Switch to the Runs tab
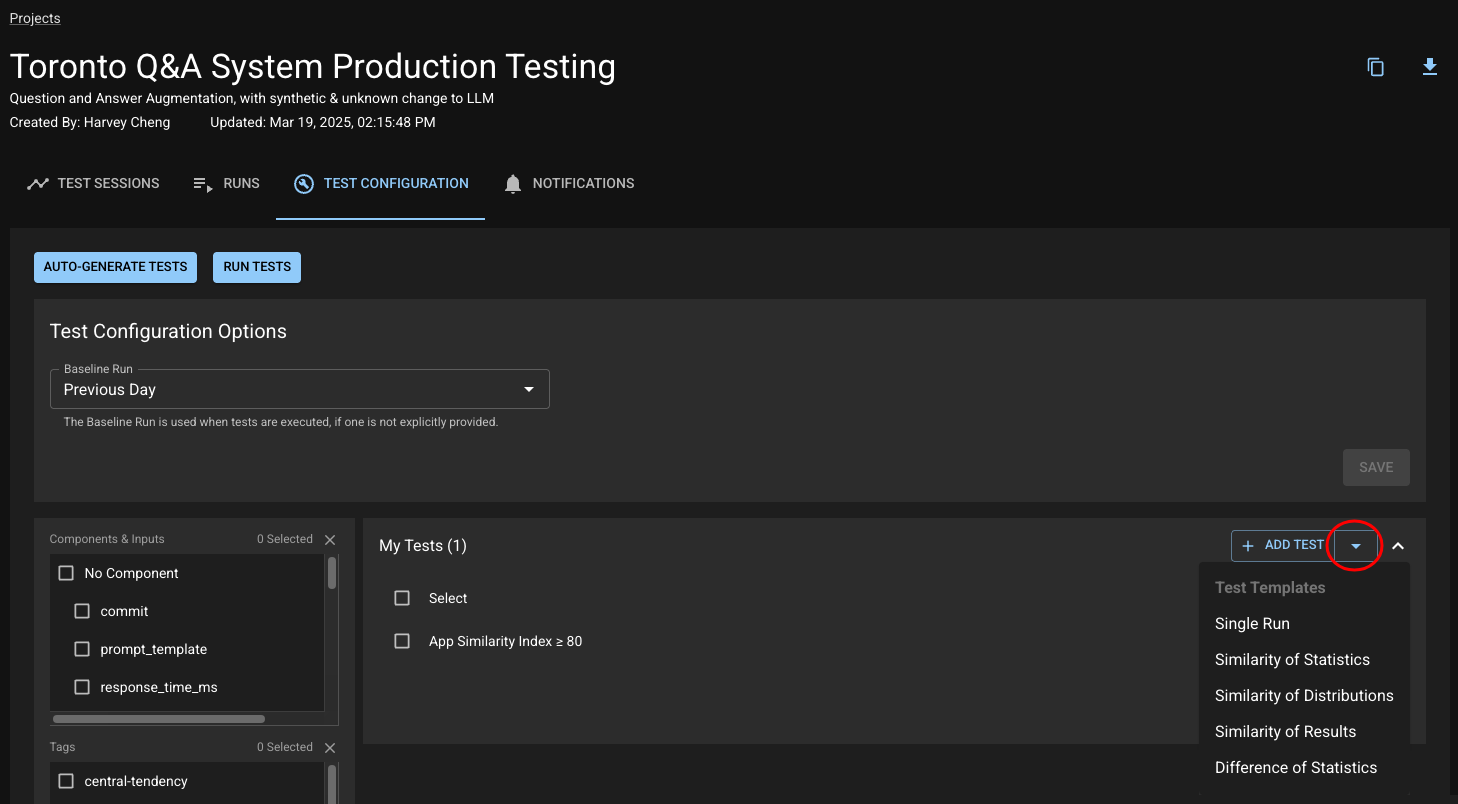1458x804 pixels. 227,184
